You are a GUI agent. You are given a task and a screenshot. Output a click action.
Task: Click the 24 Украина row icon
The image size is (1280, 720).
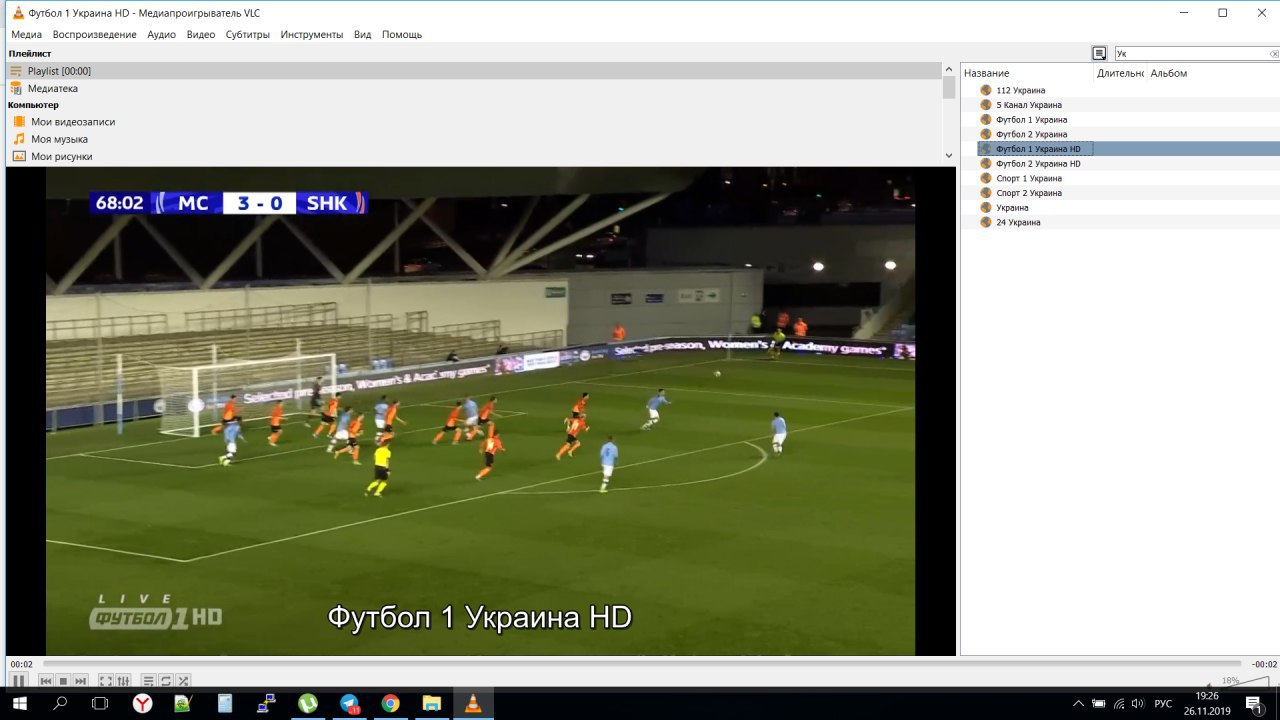pyautogui.click(x=986, y=222)
